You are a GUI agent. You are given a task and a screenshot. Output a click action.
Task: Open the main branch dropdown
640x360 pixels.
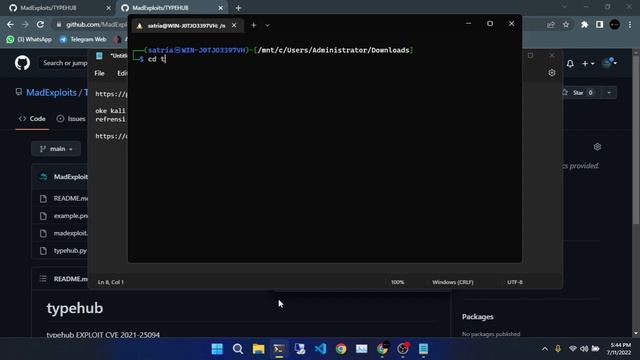(56, 149)
